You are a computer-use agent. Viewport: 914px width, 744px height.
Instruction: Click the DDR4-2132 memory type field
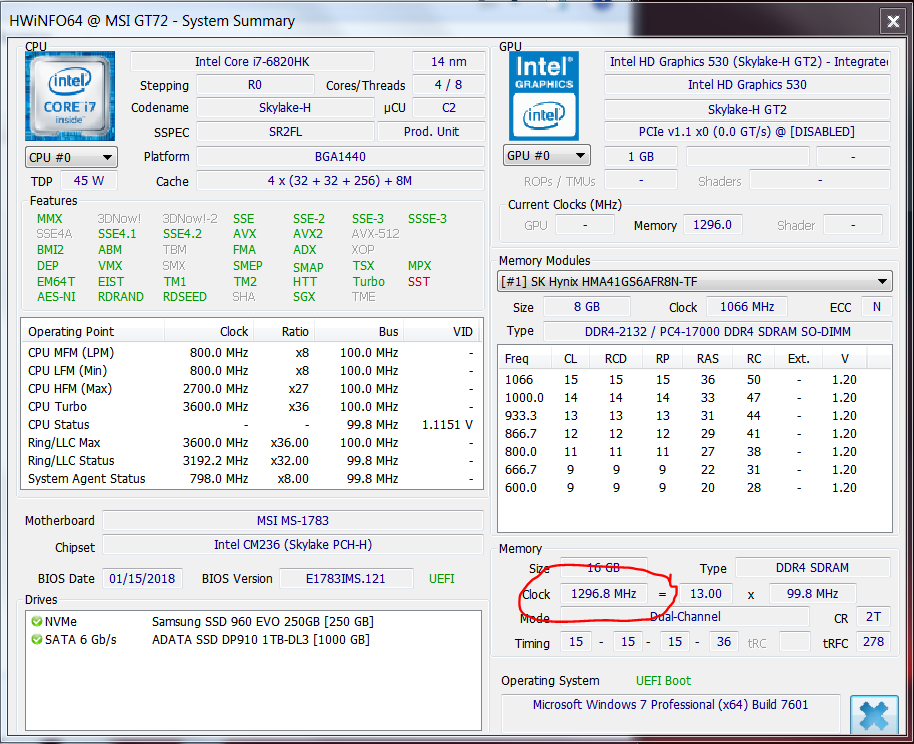click(x=718, y=332)
